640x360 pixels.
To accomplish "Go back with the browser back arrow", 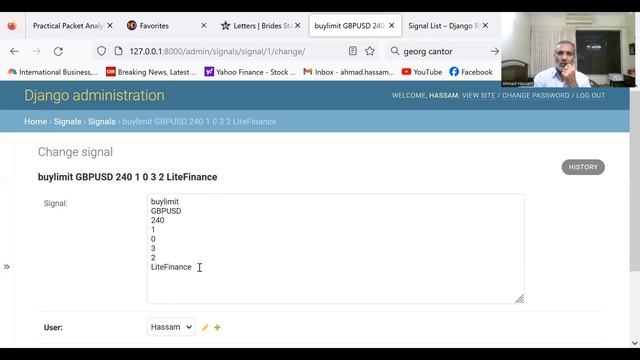I will [x=14, y=51].
